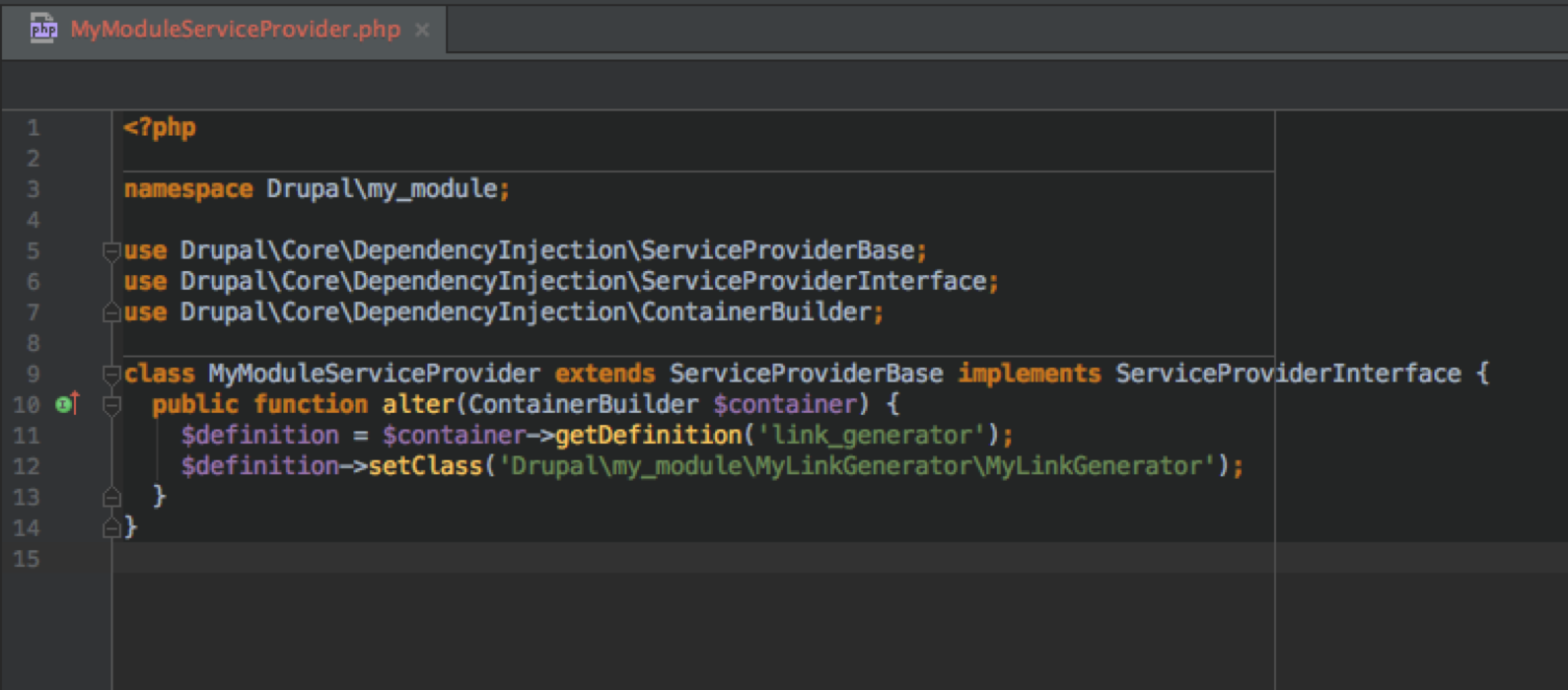The image size is (1568, 690).
Task: Click line number 10 in the gutter
Action: (x=27, y=405)
